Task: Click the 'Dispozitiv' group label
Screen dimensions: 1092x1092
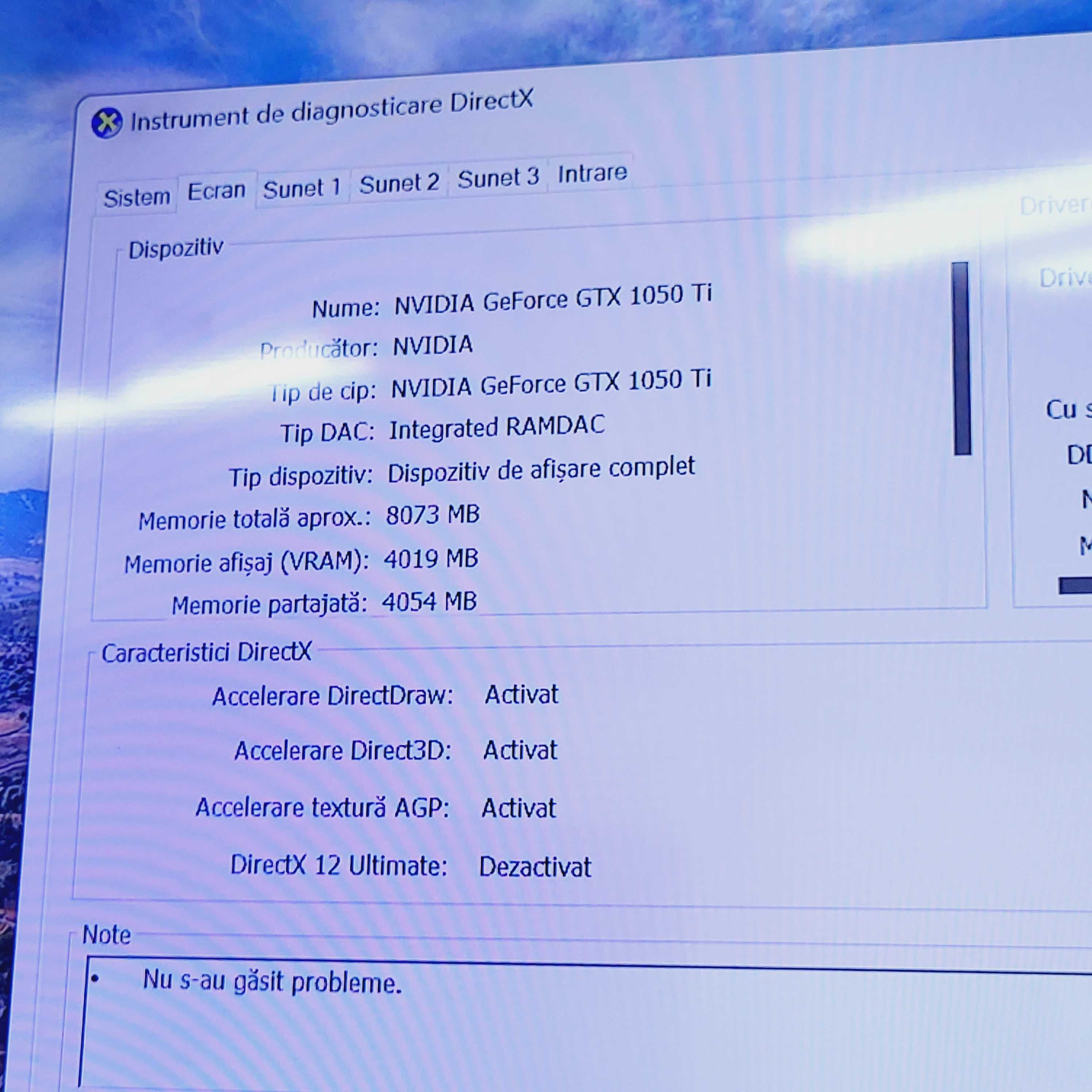Action: coord(176,248)
